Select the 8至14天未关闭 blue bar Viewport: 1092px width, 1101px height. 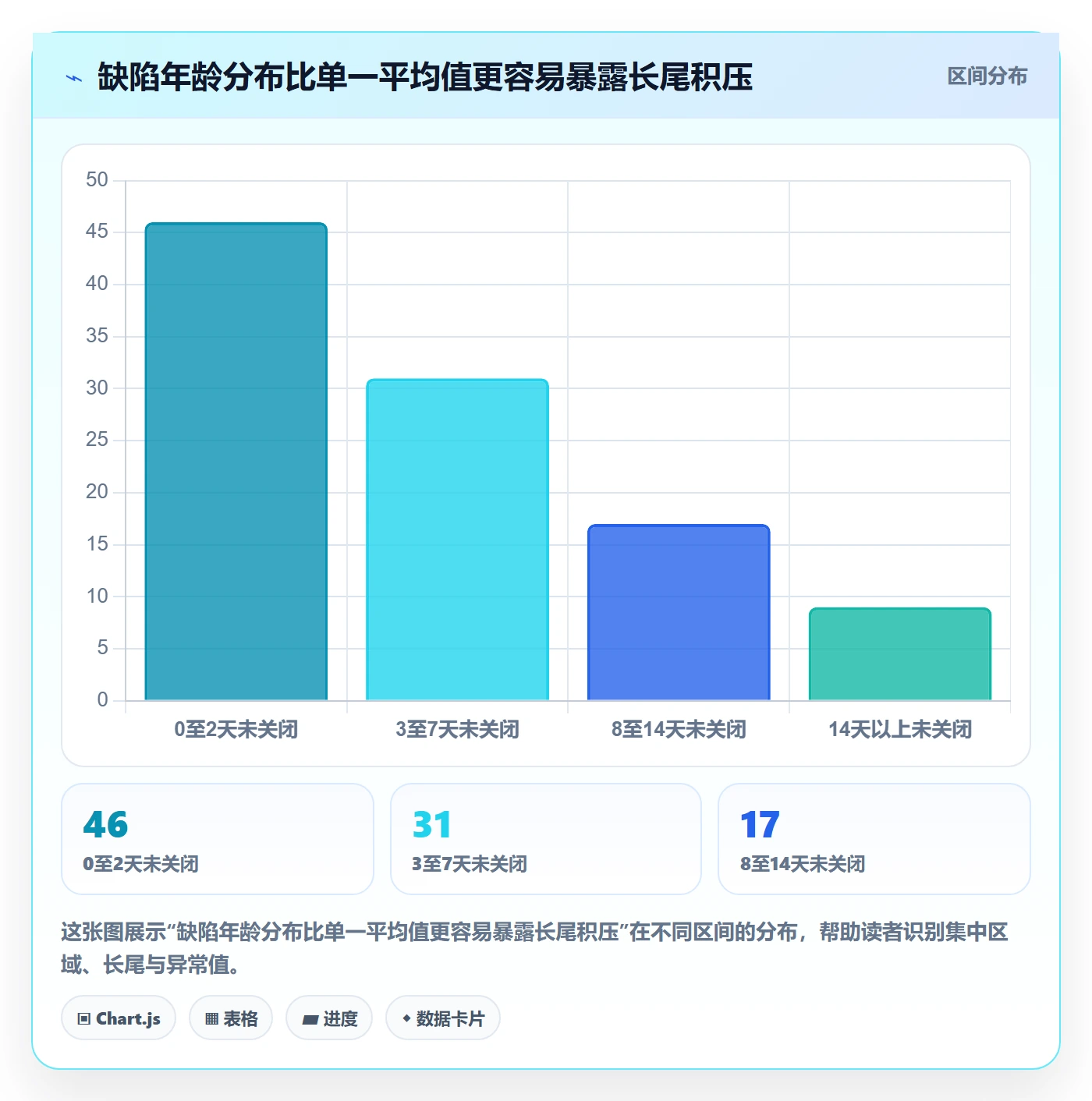[x=679, y=612]
